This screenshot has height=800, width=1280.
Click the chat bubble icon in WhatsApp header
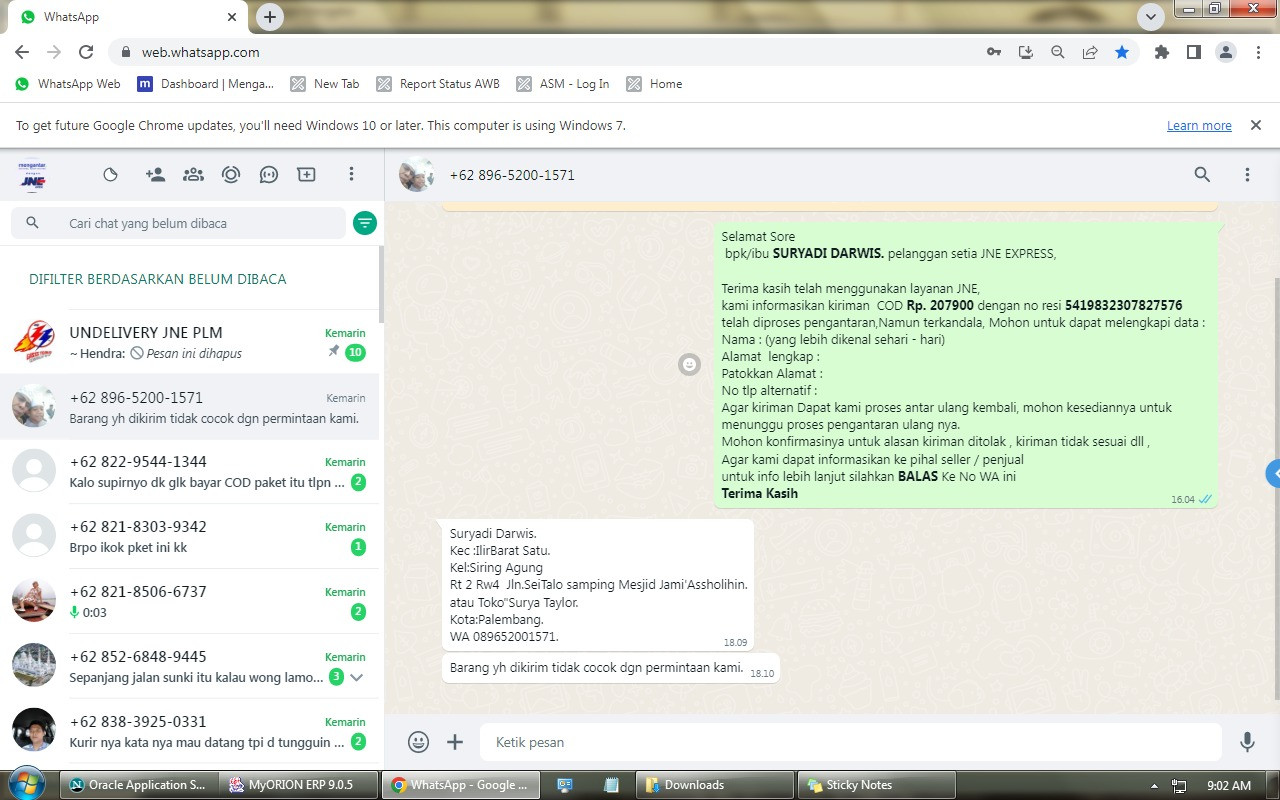pos(269,174)
